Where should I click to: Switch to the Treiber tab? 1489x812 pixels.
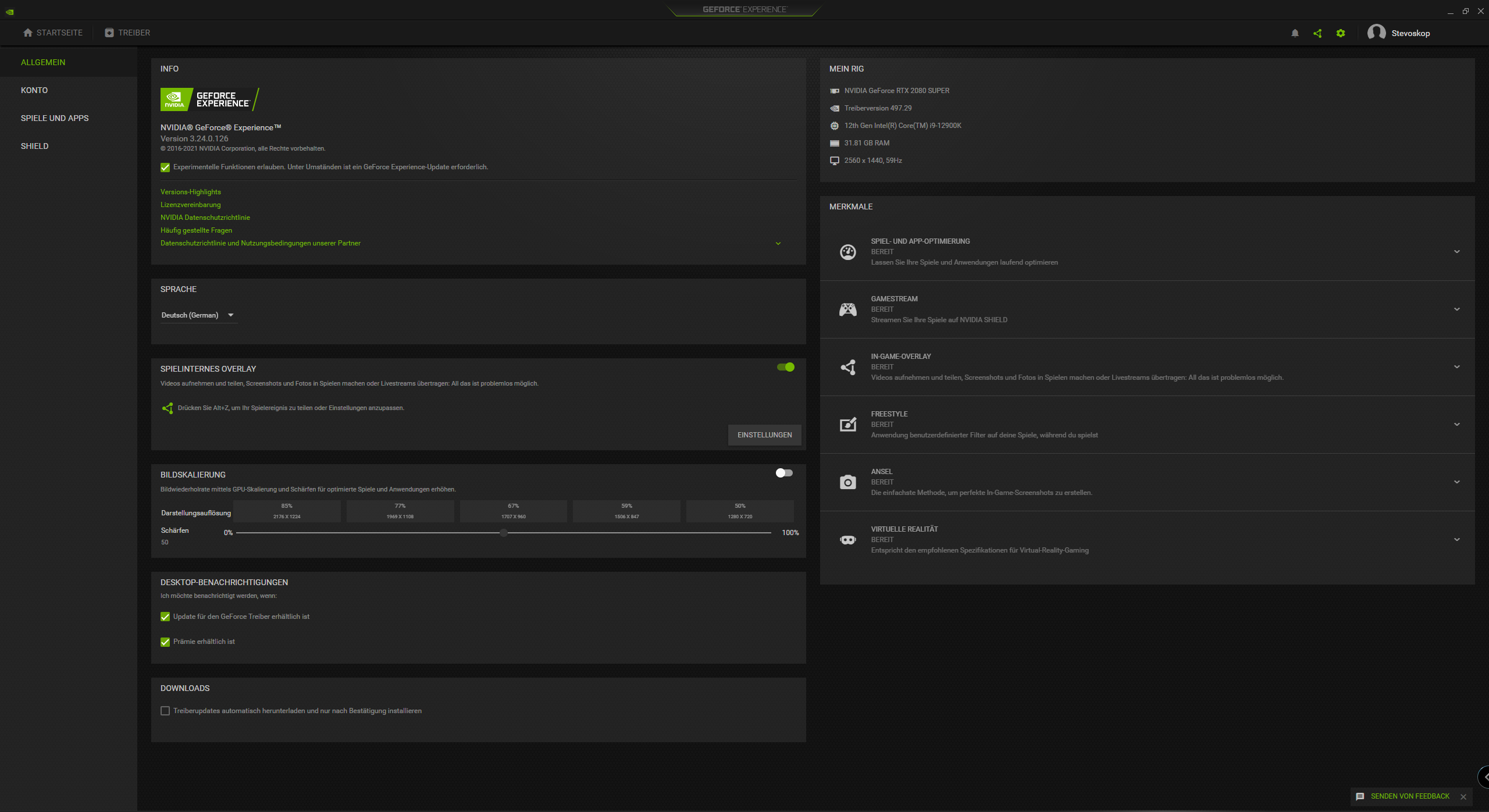point(127,33)
